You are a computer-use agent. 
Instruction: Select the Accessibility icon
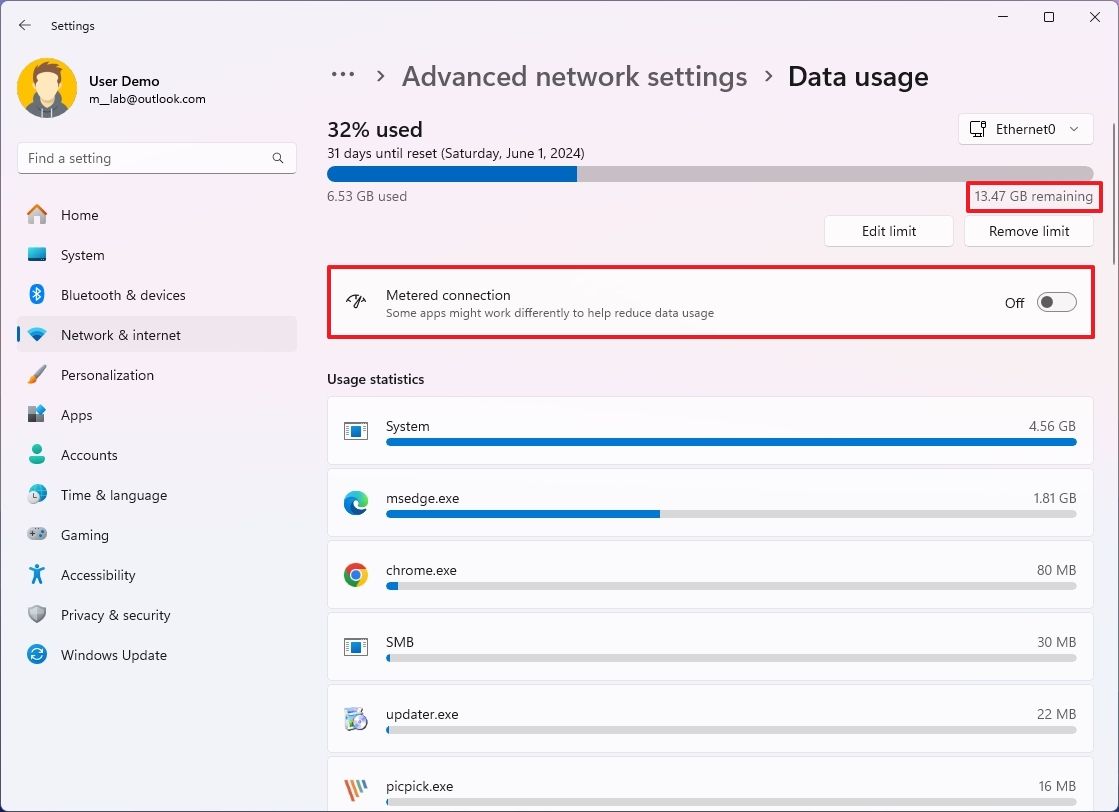pyautogui.click(x=38, y=575)
